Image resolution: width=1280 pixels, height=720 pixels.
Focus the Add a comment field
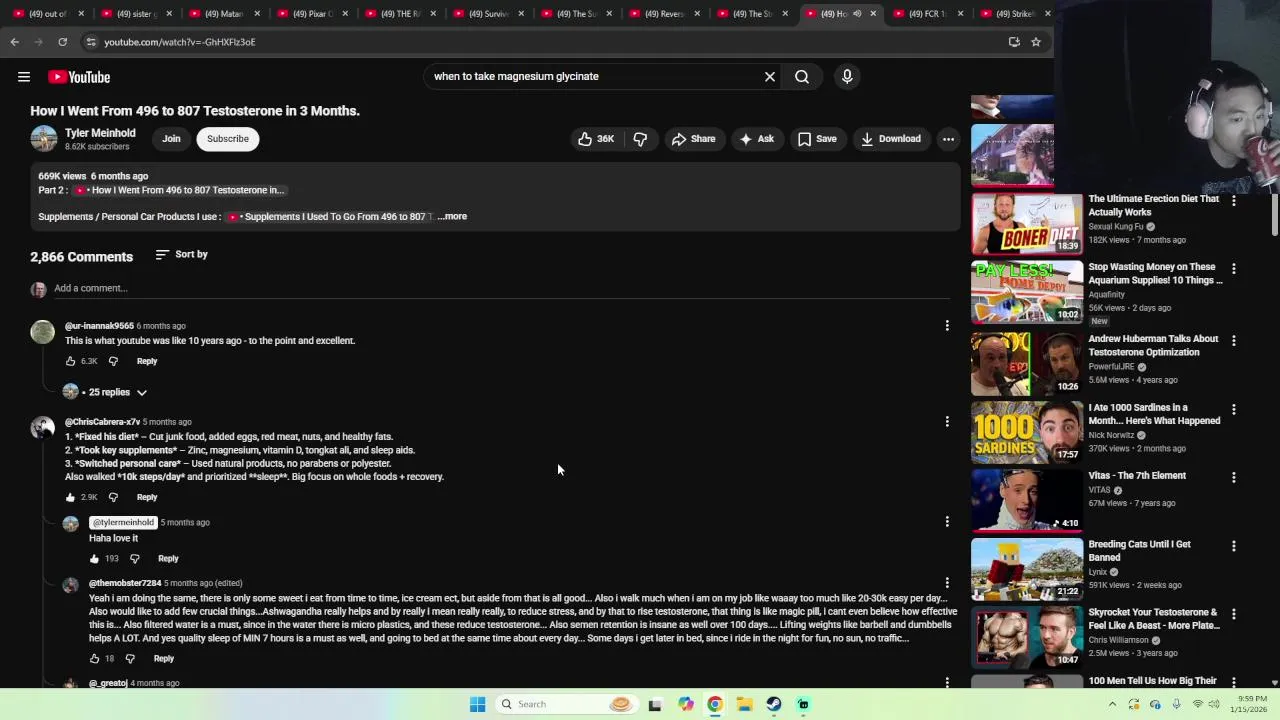[500, 288]
